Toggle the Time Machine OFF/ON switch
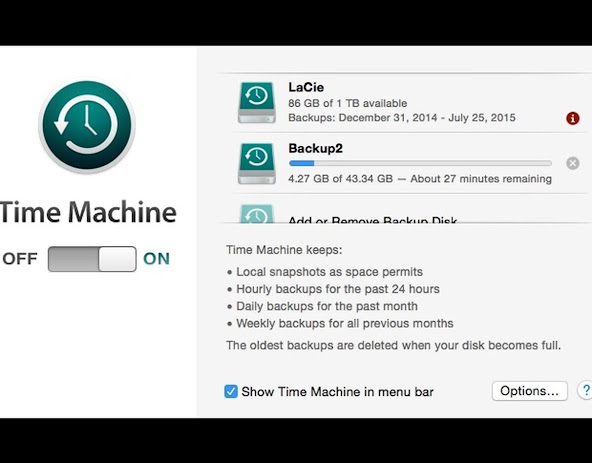This screenshot has width=592, height=463. 92,259
